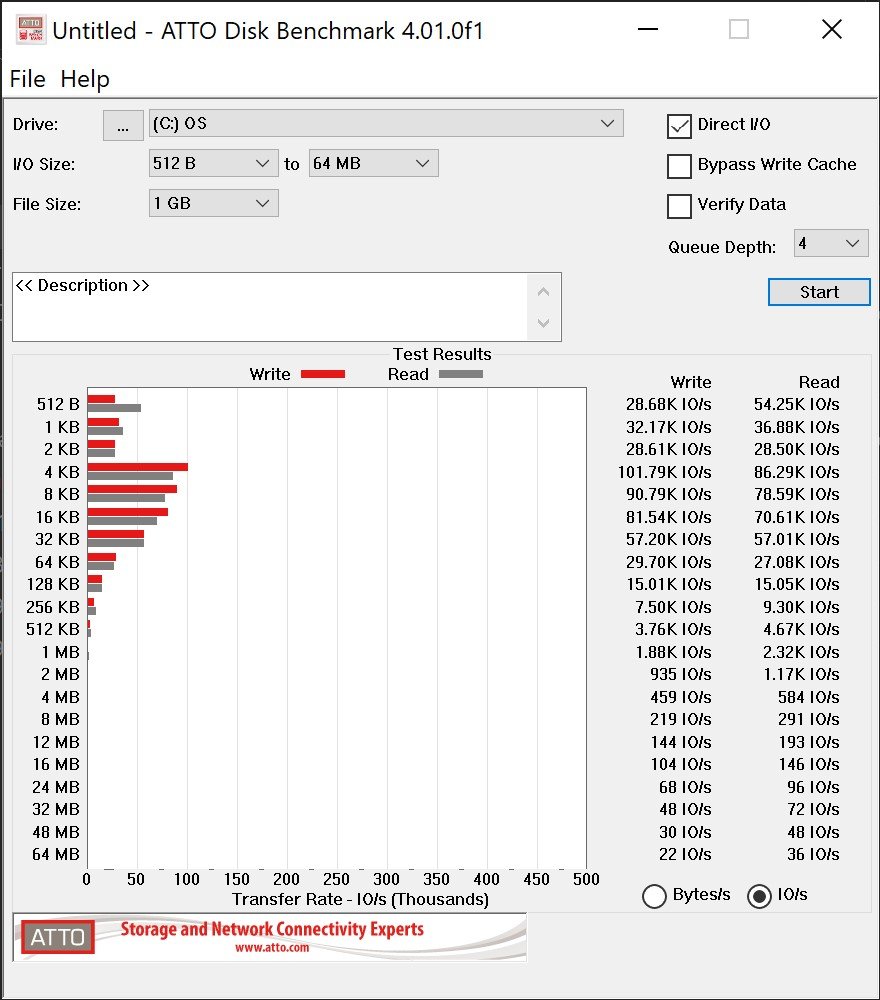Click the Start benchmark button
Image resolution: width=880 pixels, height=1000 pixels.
point(819,292)
